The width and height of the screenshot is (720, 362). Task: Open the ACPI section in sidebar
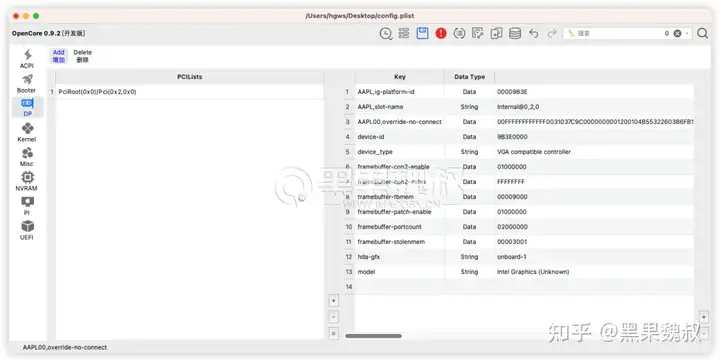click(x=27, y=59)
